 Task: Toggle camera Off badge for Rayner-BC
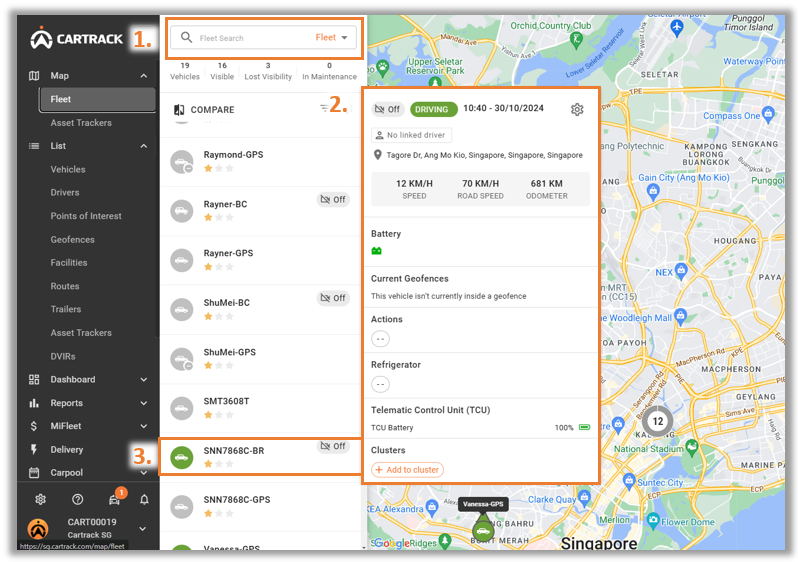tap(333, 200)
